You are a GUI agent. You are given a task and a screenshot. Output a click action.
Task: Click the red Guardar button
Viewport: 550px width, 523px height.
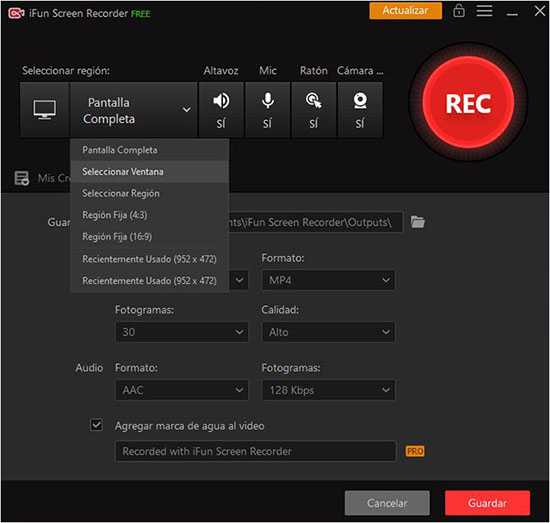click(488, 503)
